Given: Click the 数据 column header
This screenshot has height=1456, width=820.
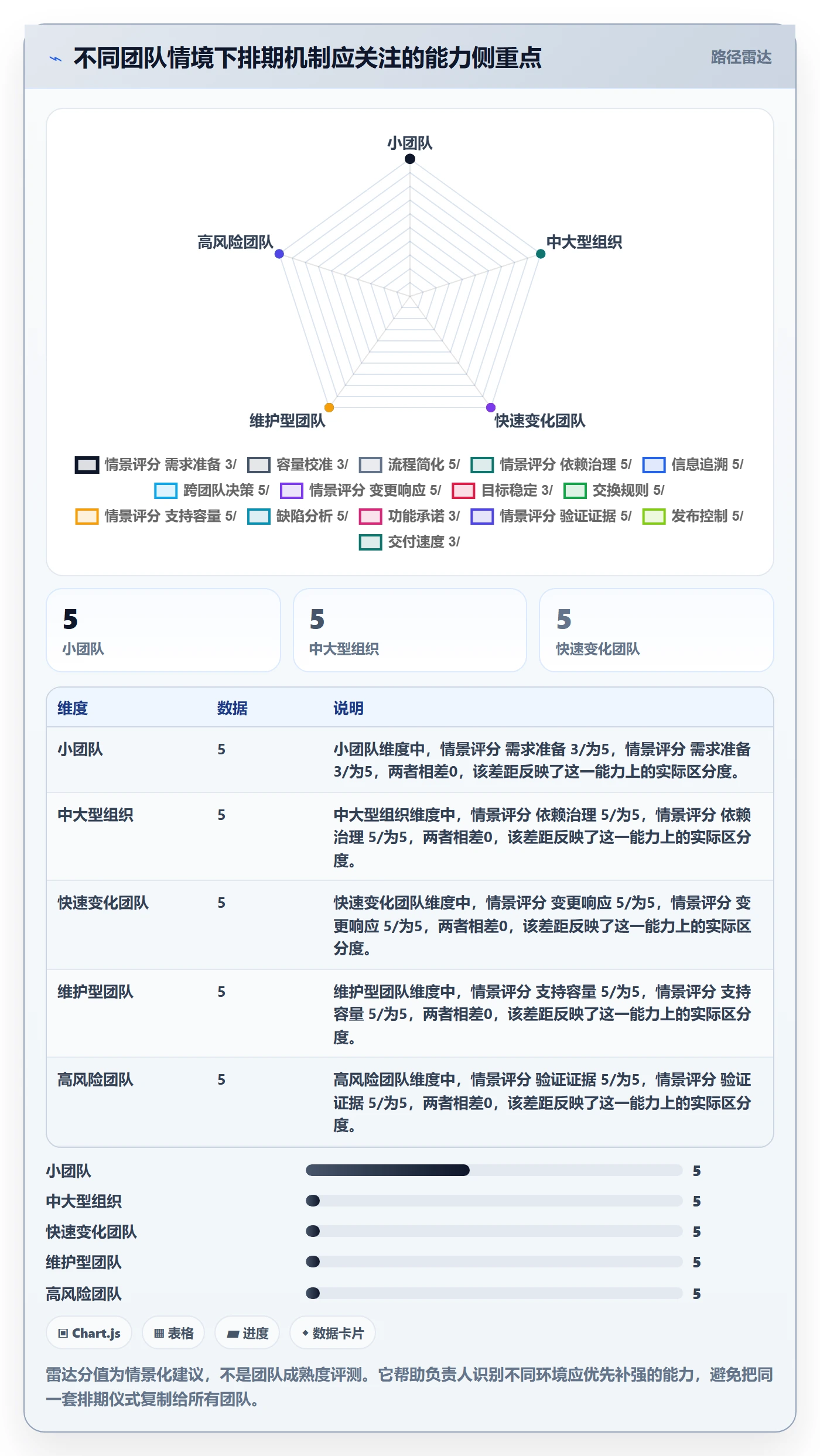Looking at the screenshot, I should point(233,708).
